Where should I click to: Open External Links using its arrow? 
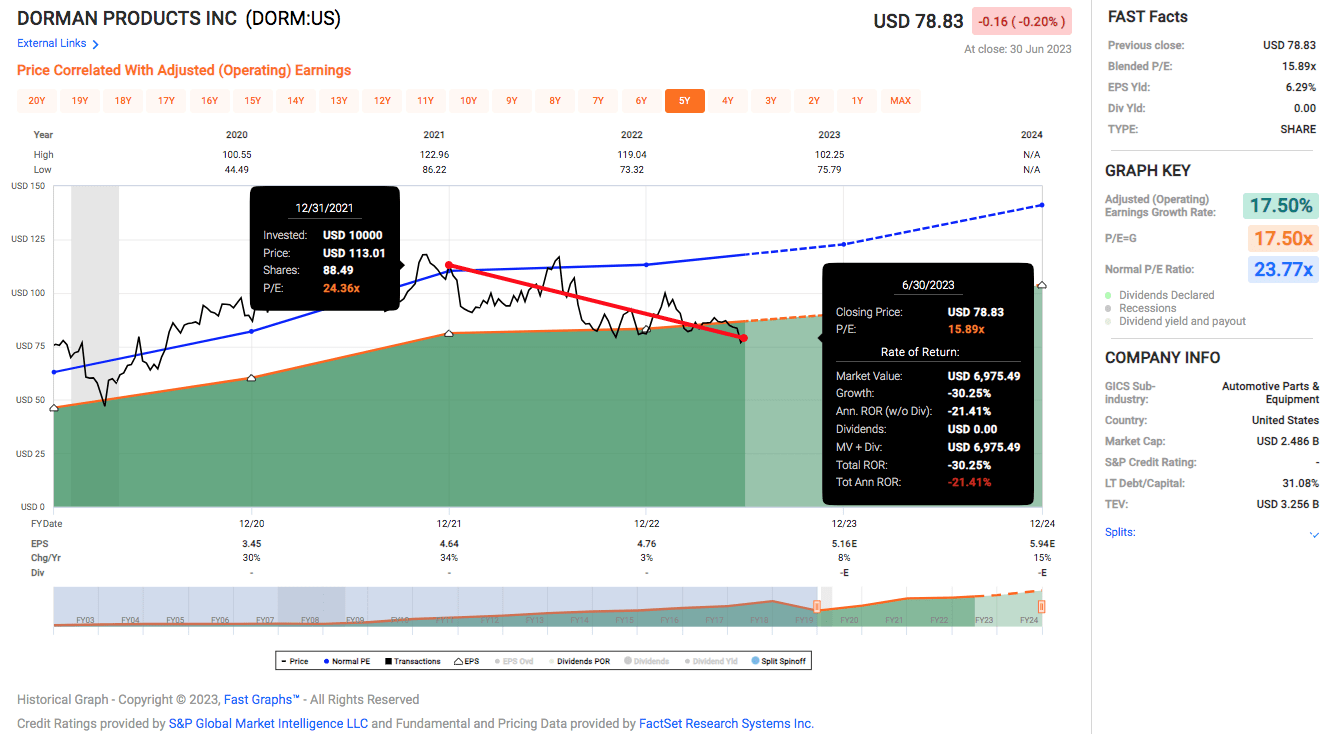(x=95, y=43)
